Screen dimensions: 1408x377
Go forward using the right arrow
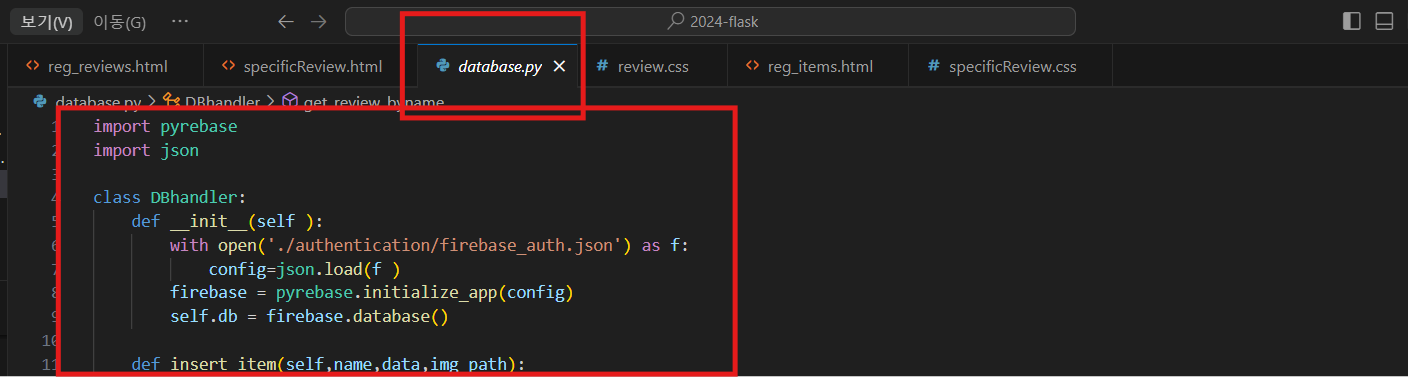click(318, 21)
